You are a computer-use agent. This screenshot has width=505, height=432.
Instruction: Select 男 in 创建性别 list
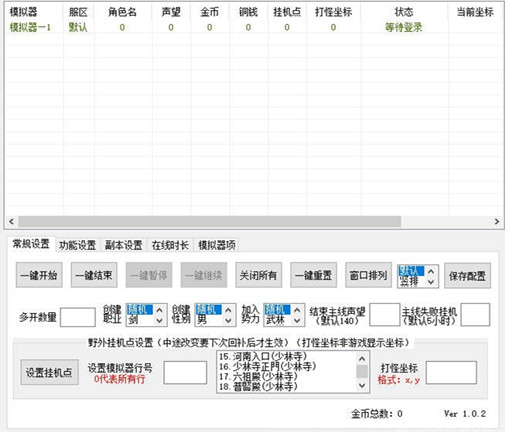[209, 320]
